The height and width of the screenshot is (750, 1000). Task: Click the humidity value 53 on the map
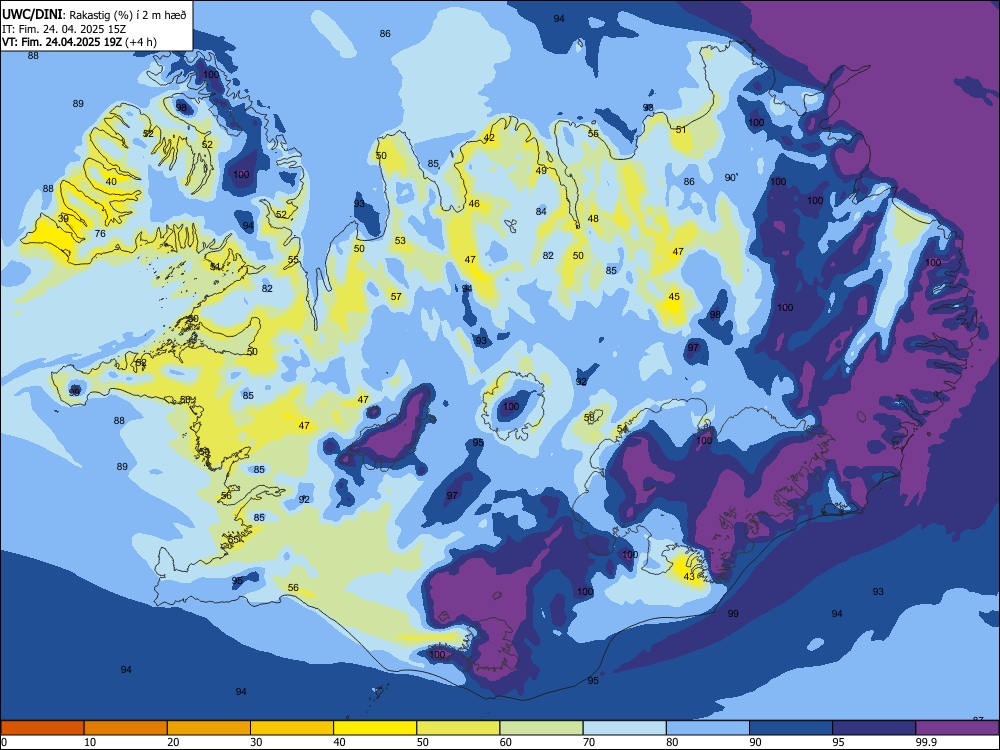click(x=400, y=240)
